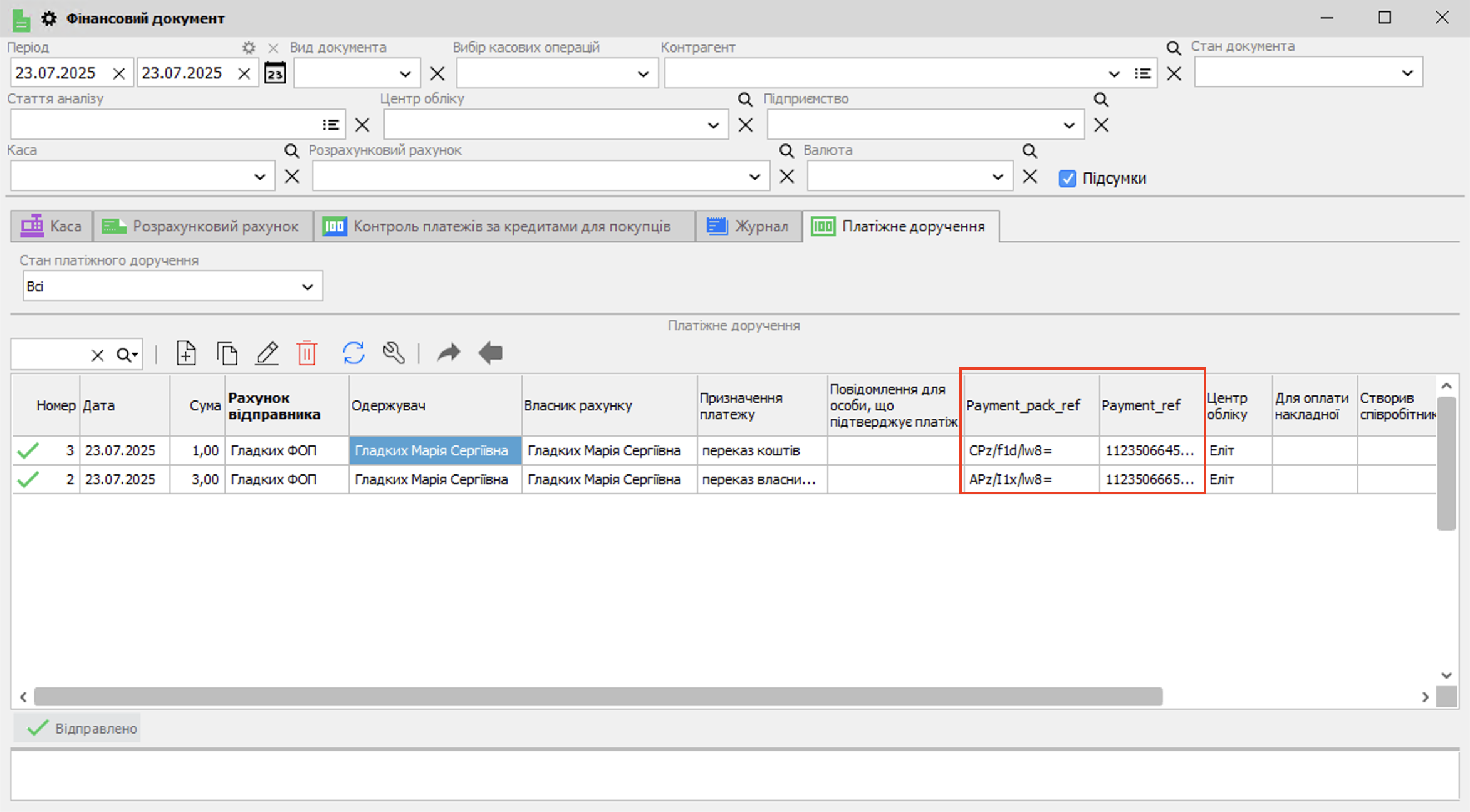
Task: Expand Стан платіжного доручення dropdown
Action: click(x=307, y=287)
